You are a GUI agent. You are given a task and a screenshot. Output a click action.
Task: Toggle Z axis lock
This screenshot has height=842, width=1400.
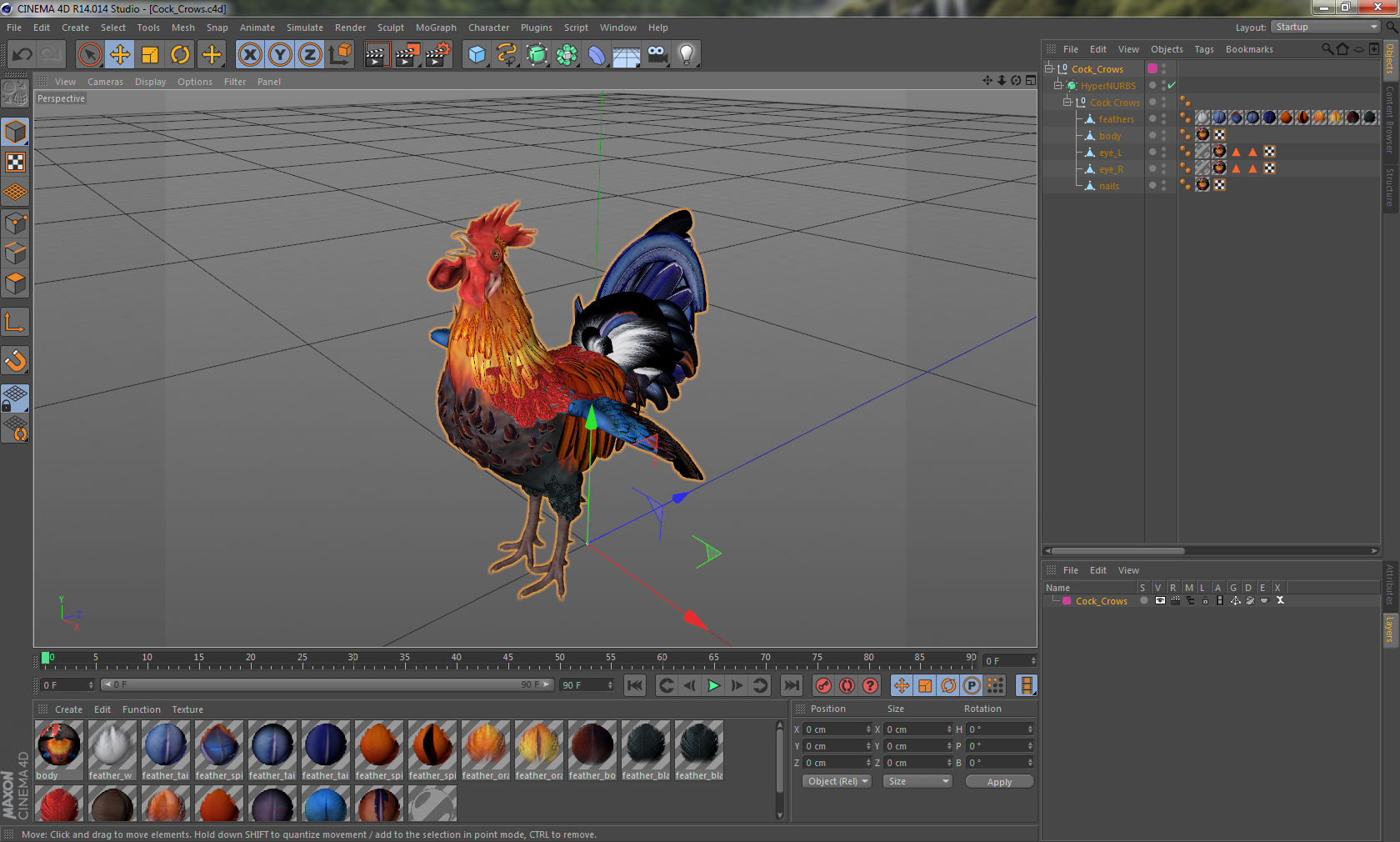(x=310, y=55)
